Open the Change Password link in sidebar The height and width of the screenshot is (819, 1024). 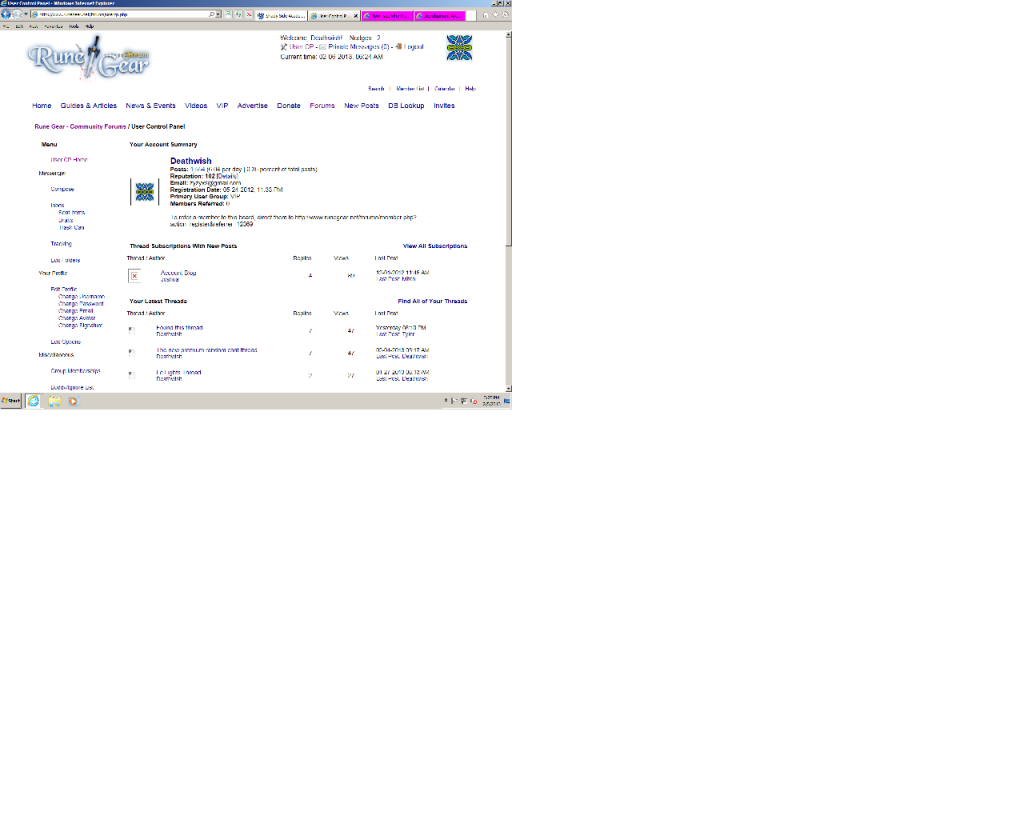coord(81,303)
